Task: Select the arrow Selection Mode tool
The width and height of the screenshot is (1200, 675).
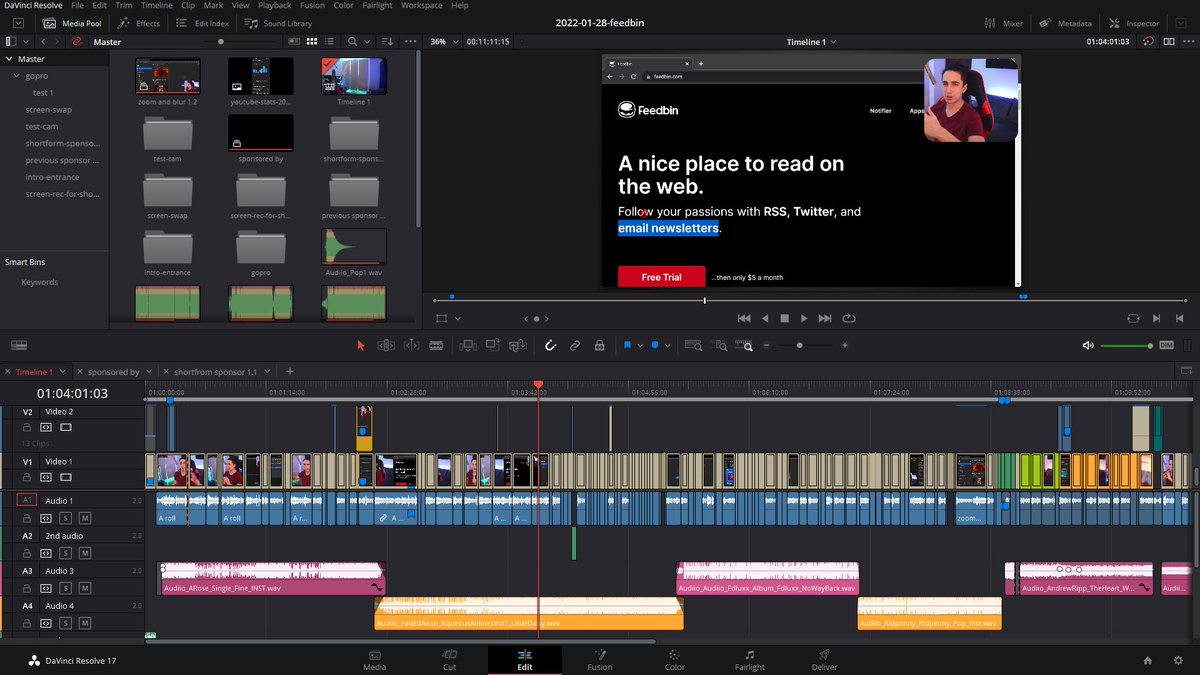Action: click(x=361, y=345)
